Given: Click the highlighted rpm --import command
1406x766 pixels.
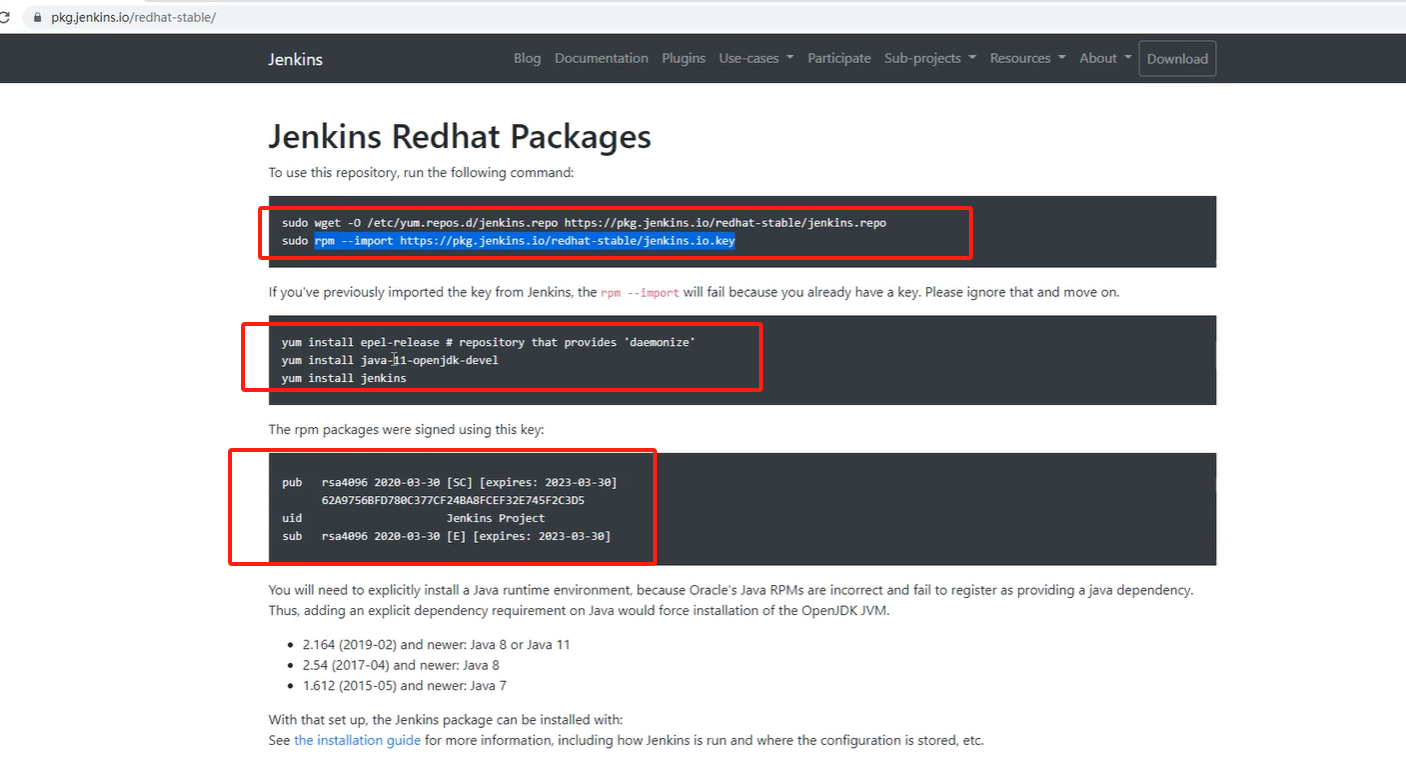Looking at the screenshot, I should click(x=525, y=241).
